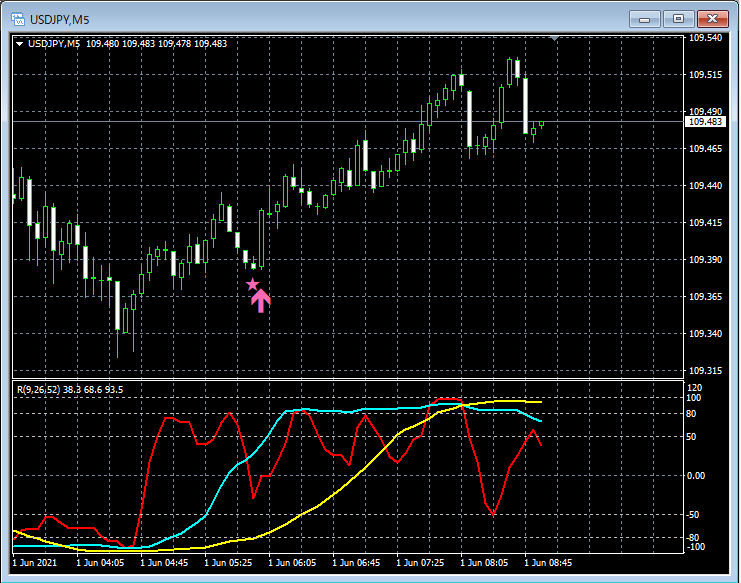Close the USDJPY,M5 chart window
The image size is (741, 583).
click(x=713, y=19)
